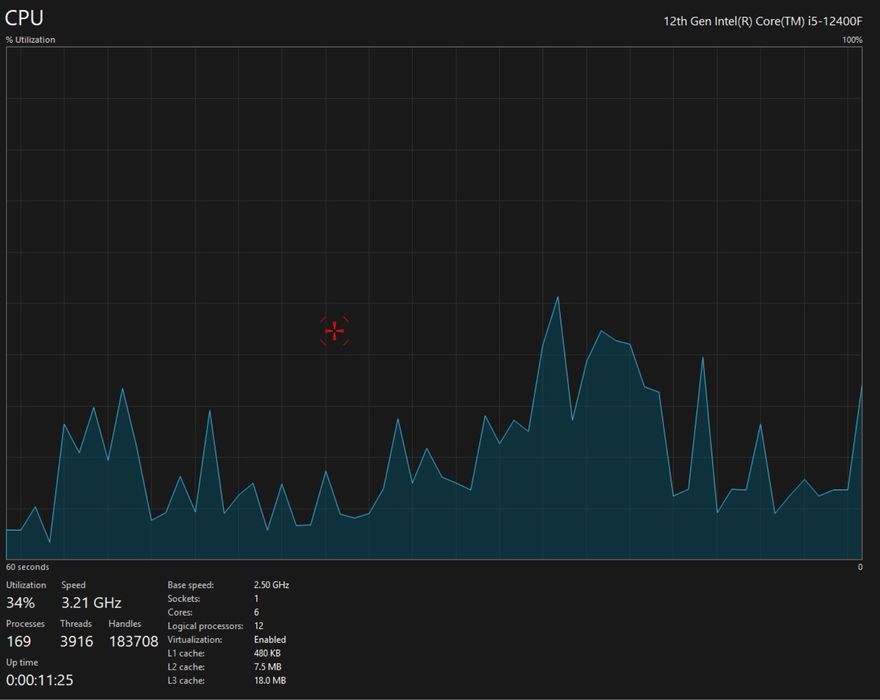Click the Virtualization: label

pos(195,639)
